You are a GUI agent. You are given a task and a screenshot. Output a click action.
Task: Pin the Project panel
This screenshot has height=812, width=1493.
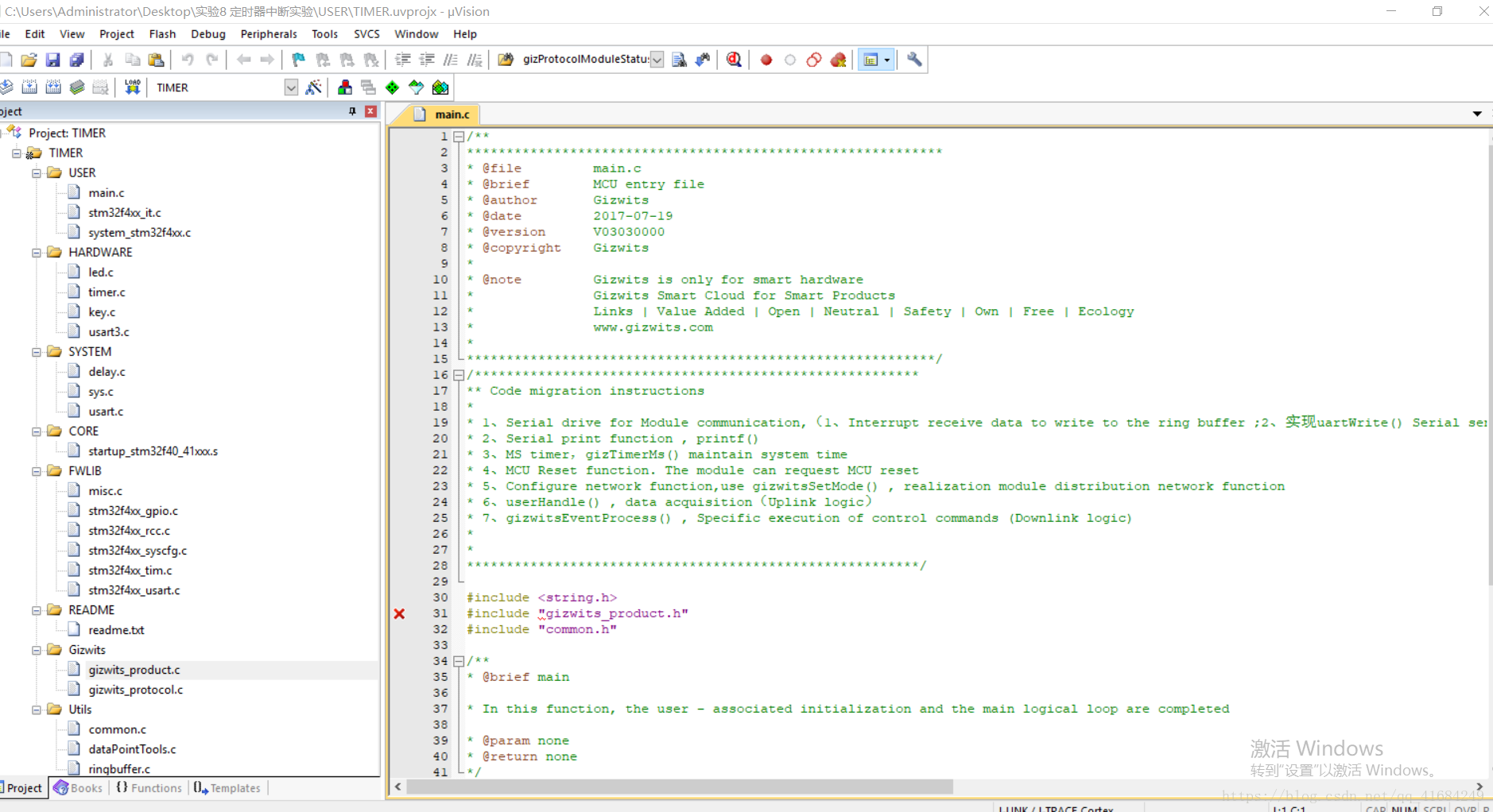click(x=352, y=111)
